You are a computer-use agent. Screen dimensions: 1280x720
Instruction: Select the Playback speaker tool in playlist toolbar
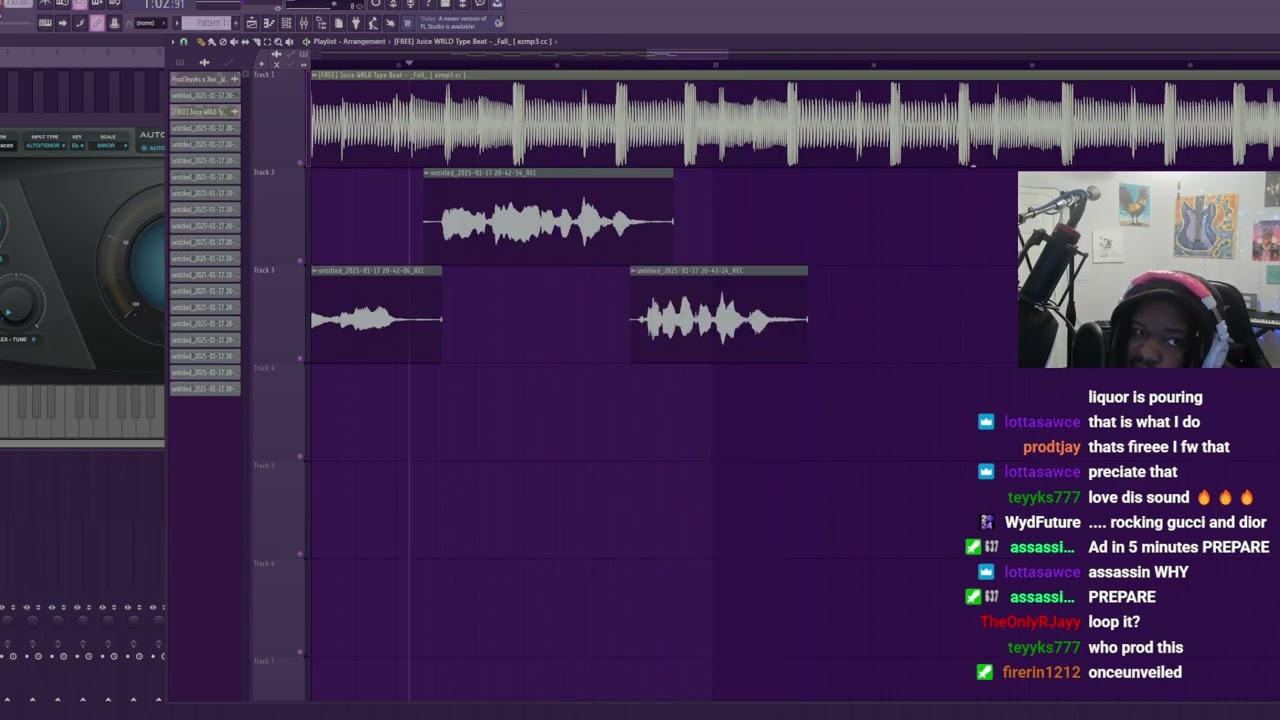[289, 42]
